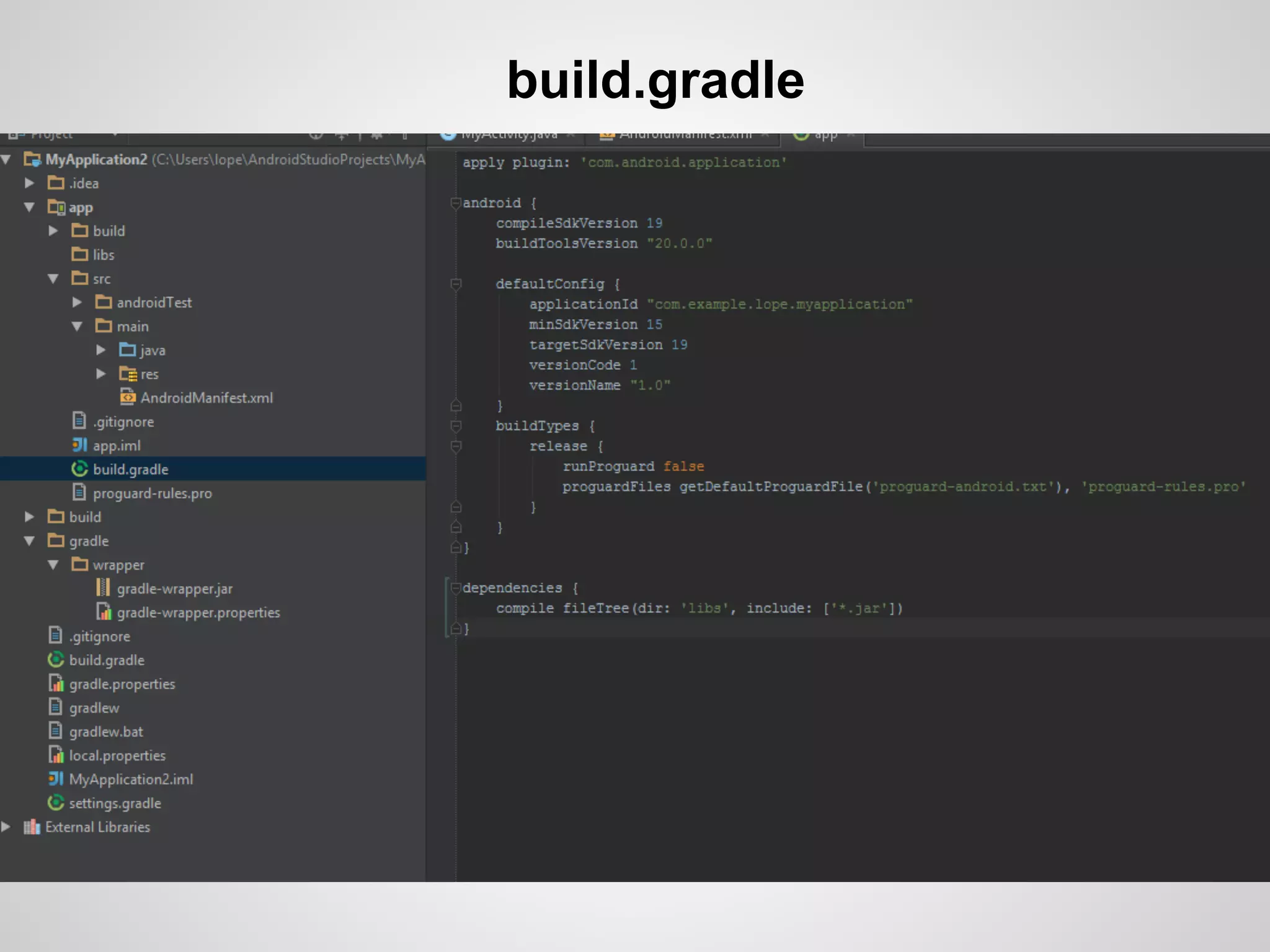This screenshot has width=1270, height=952.
Task: Click the AndroidManifest.xml file icon
Action: coord(128,397)
